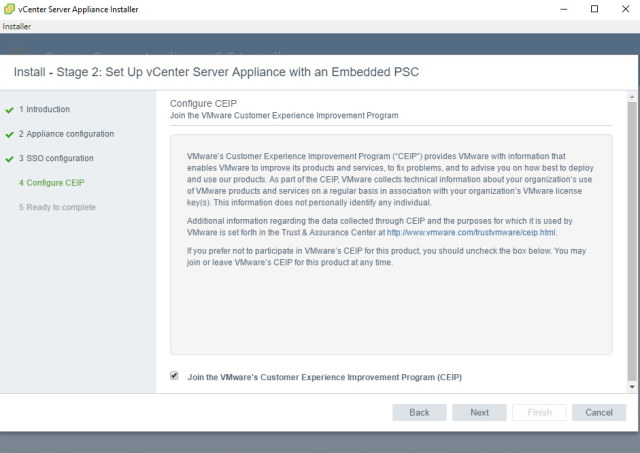Screen dimensions: 640x453
Task: Click the scrollbar down arrow
Action: click(x=632, y=386)
